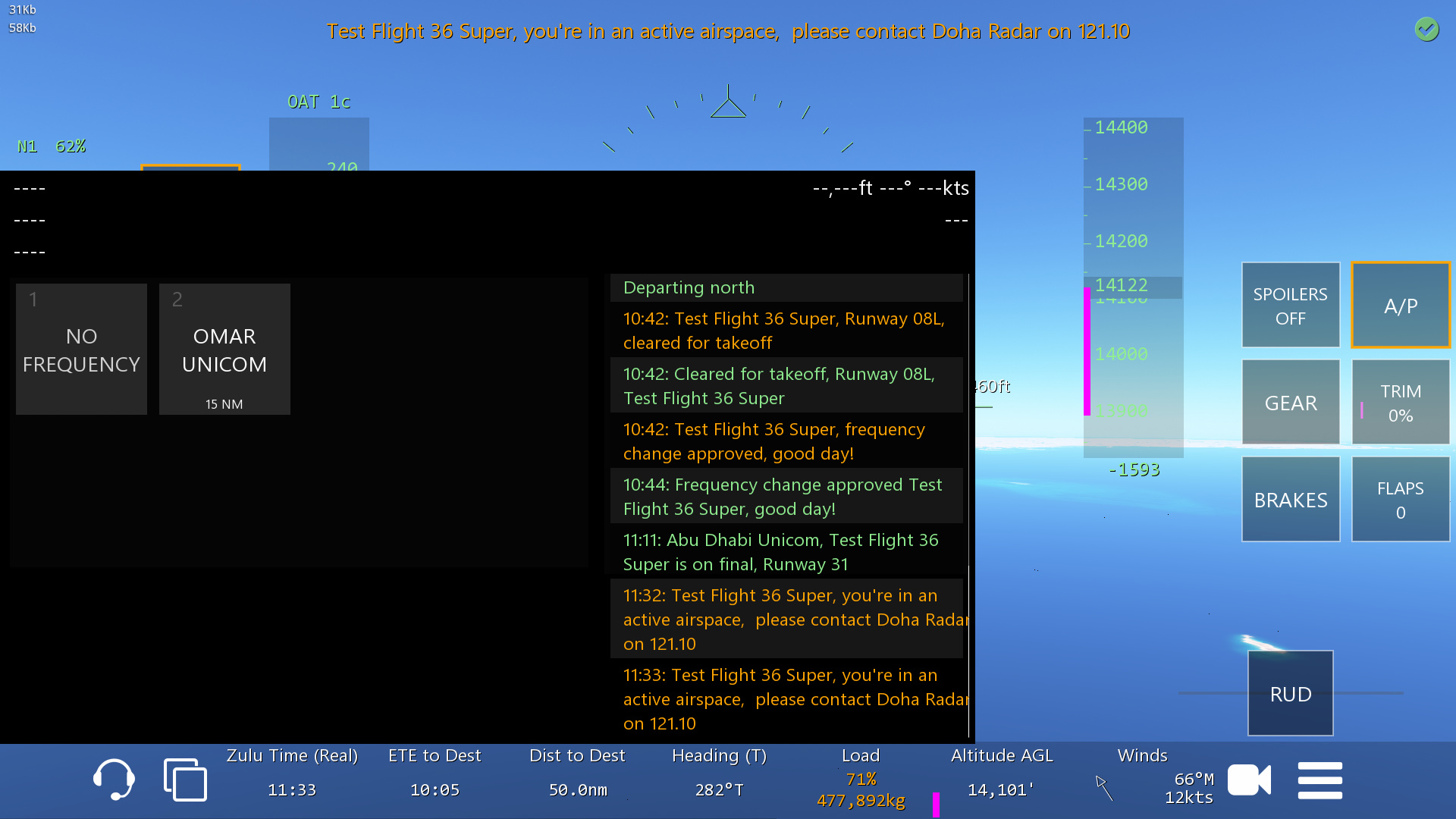Click the green checkmark status icon

(1426, 30)
